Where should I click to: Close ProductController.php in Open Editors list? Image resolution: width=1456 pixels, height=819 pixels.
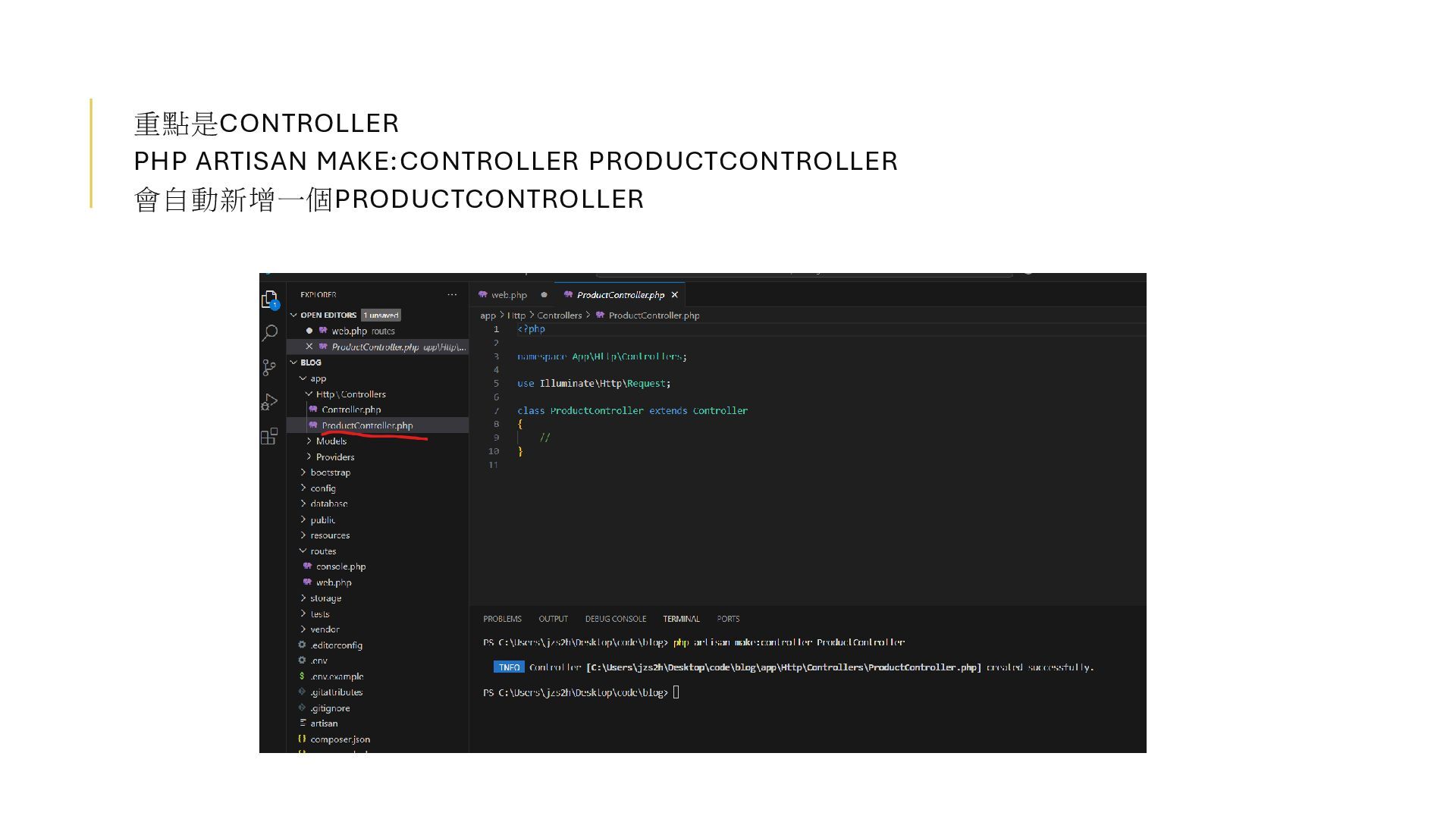(x=309, y=347)
